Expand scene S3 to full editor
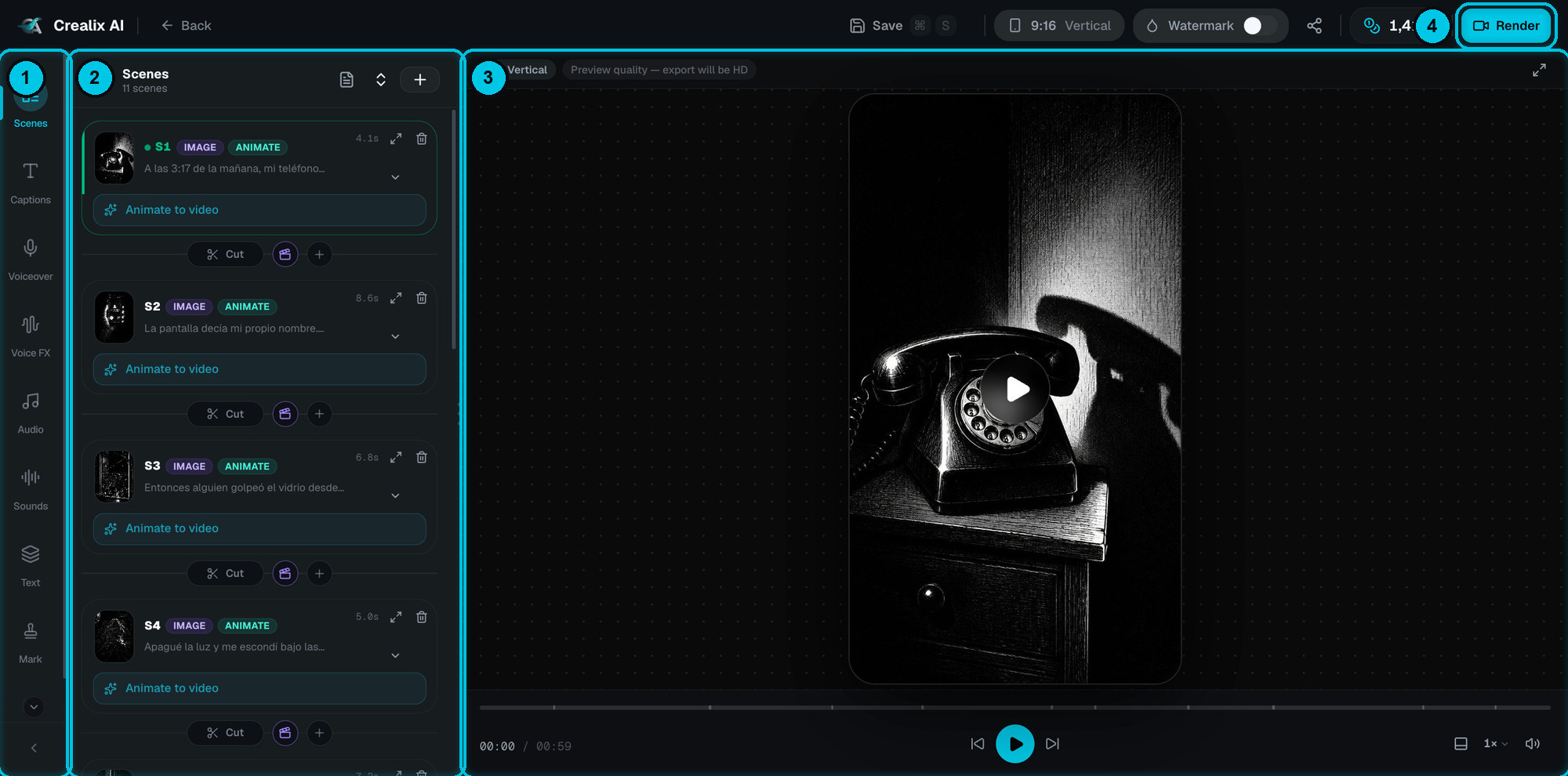Screen dimensions: 1568x776 [x=396, y=457]
